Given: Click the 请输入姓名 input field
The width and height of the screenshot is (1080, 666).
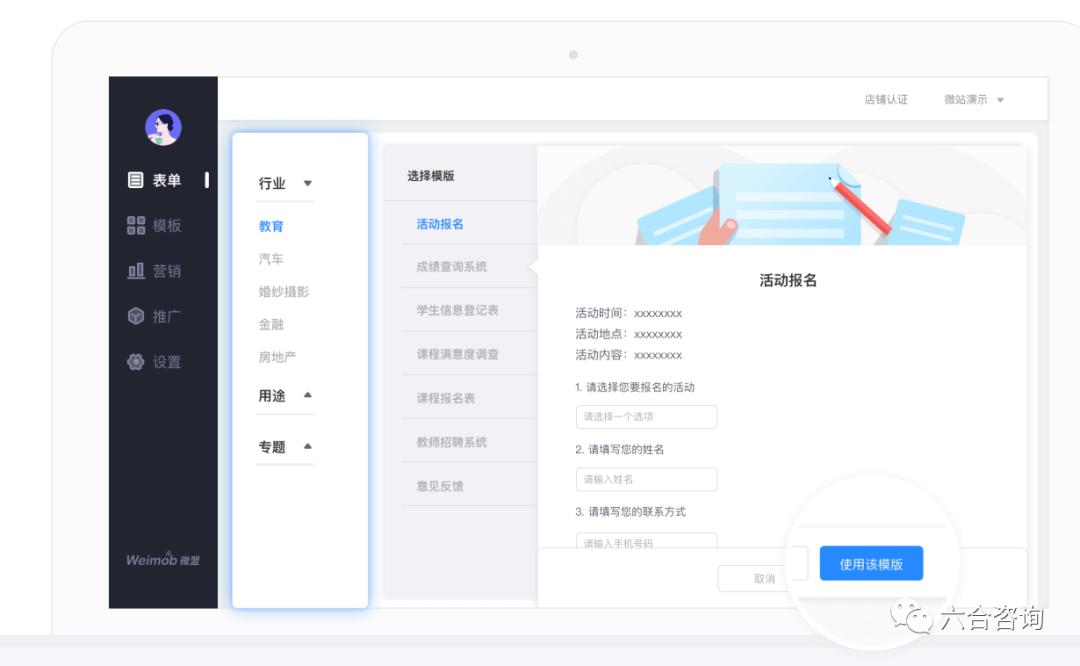Looking at the screenshot, I should pos(646,479).
